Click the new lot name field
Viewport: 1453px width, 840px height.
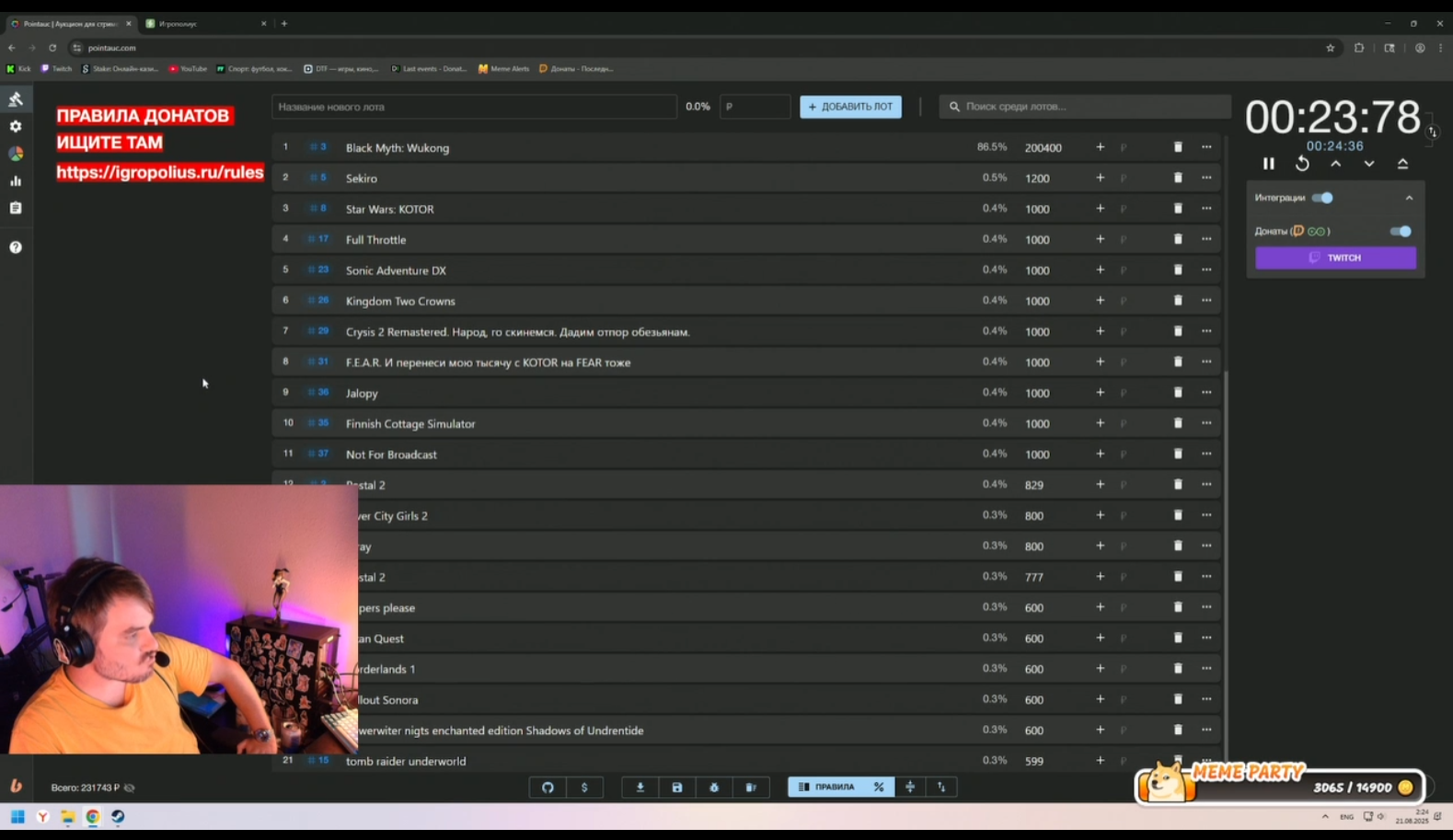point(474,107)
